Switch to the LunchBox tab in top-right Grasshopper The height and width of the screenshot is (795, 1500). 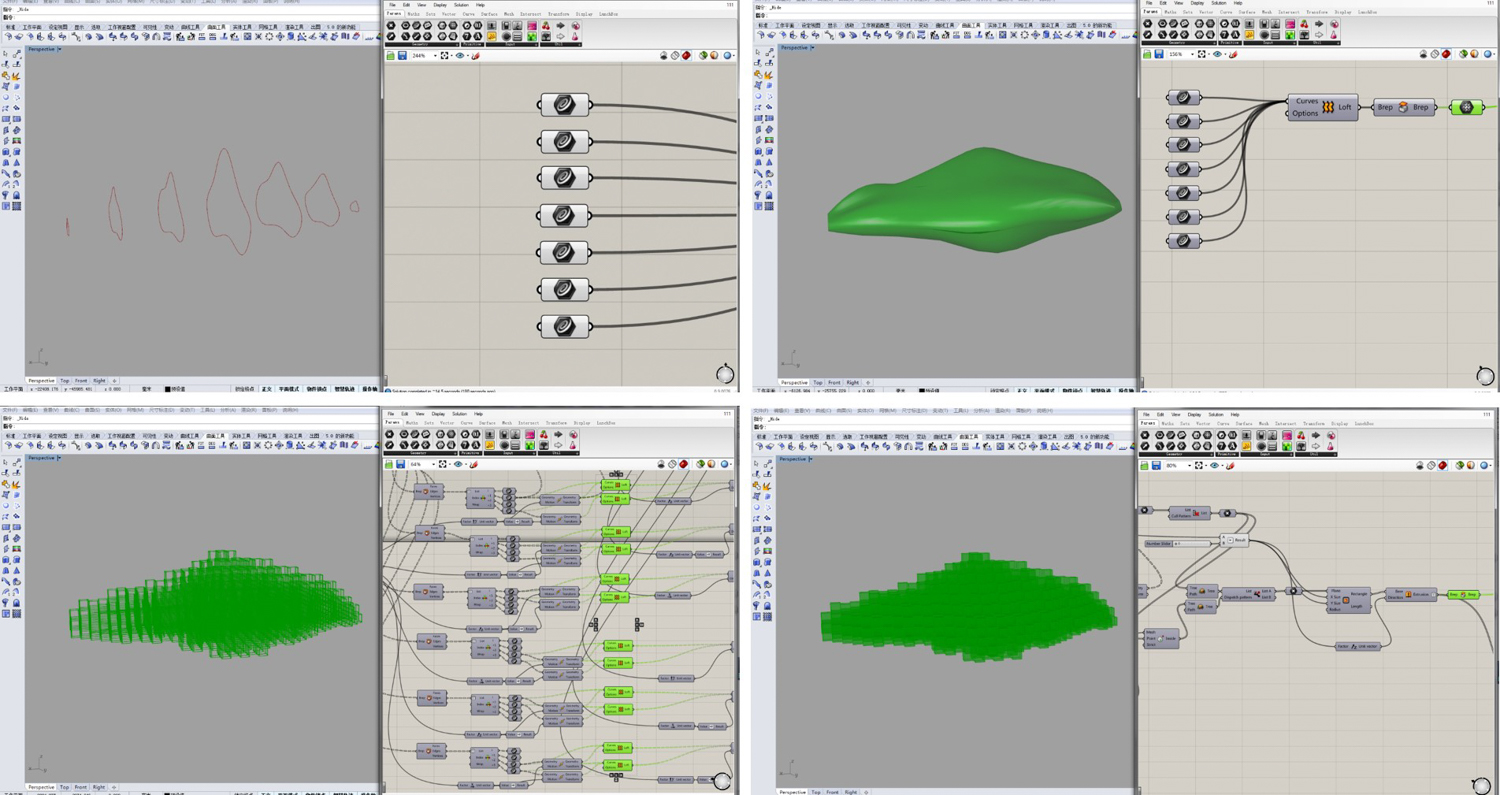pyautogui.click(x=1368, y=12)
